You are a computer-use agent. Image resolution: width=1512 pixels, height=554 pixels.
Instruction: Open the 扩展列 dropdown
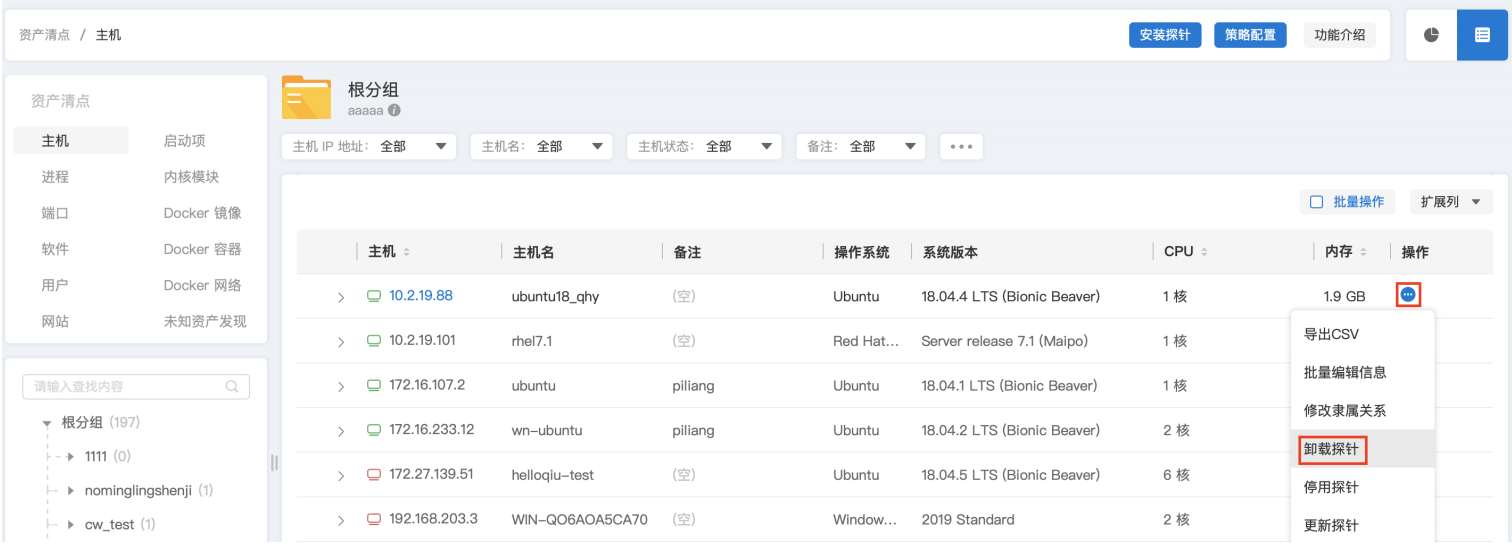click(x=1450, y=202)
